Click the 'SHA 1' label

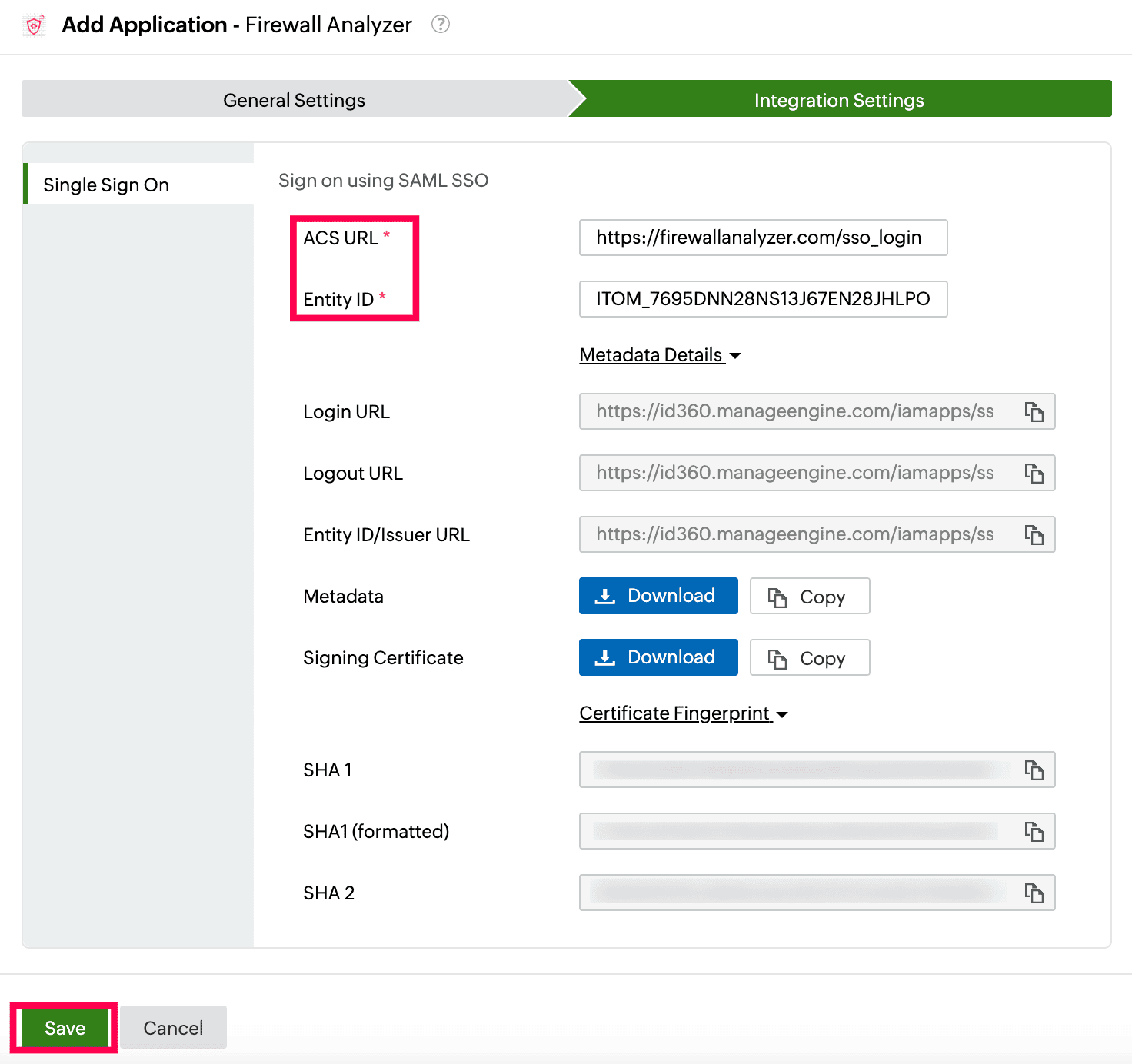328,770
